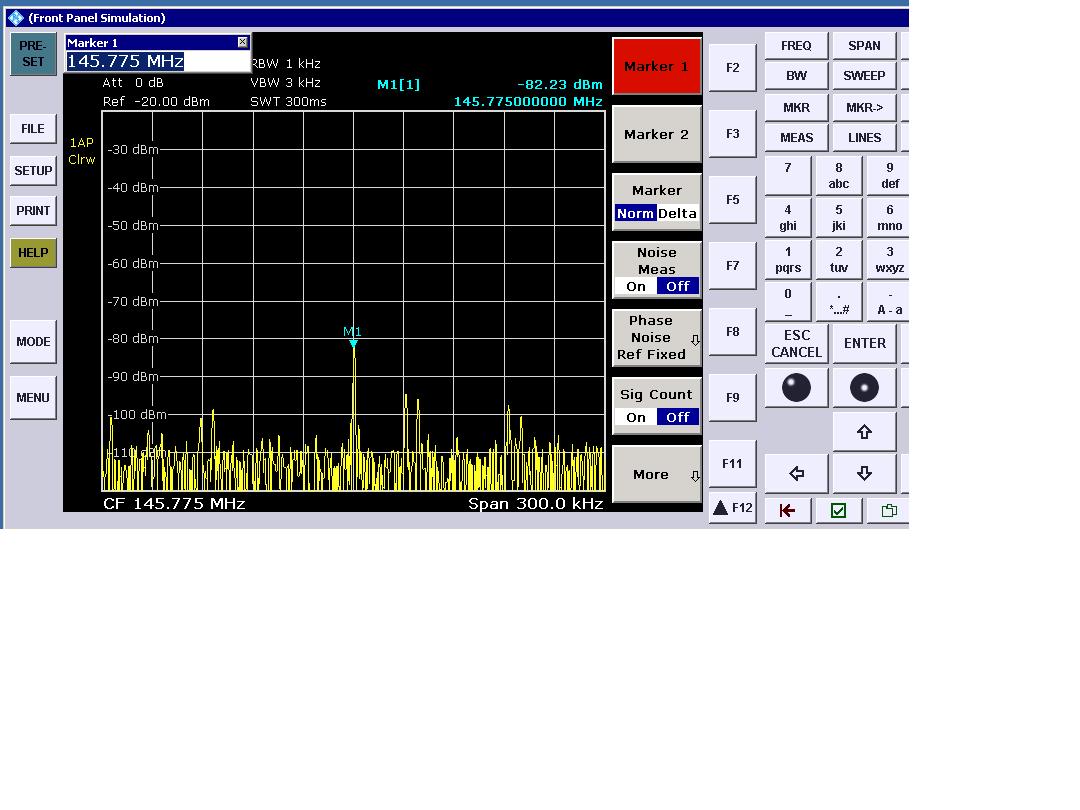Click the right rotary knob

pyautogui.click(x=864, y=388)
